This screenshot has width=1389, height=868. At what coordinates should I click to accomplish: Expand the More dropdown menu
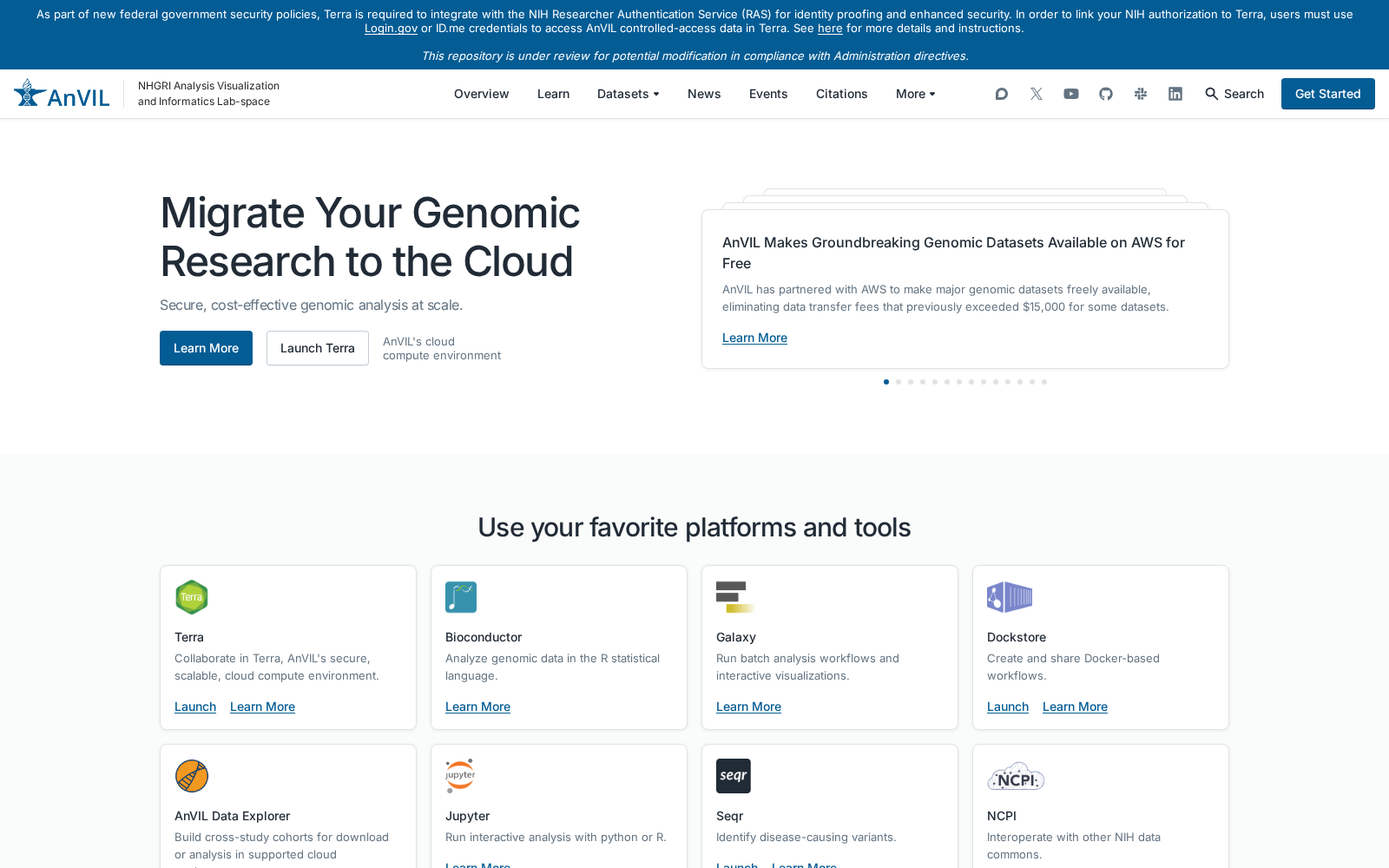click(x=916, y=94)
